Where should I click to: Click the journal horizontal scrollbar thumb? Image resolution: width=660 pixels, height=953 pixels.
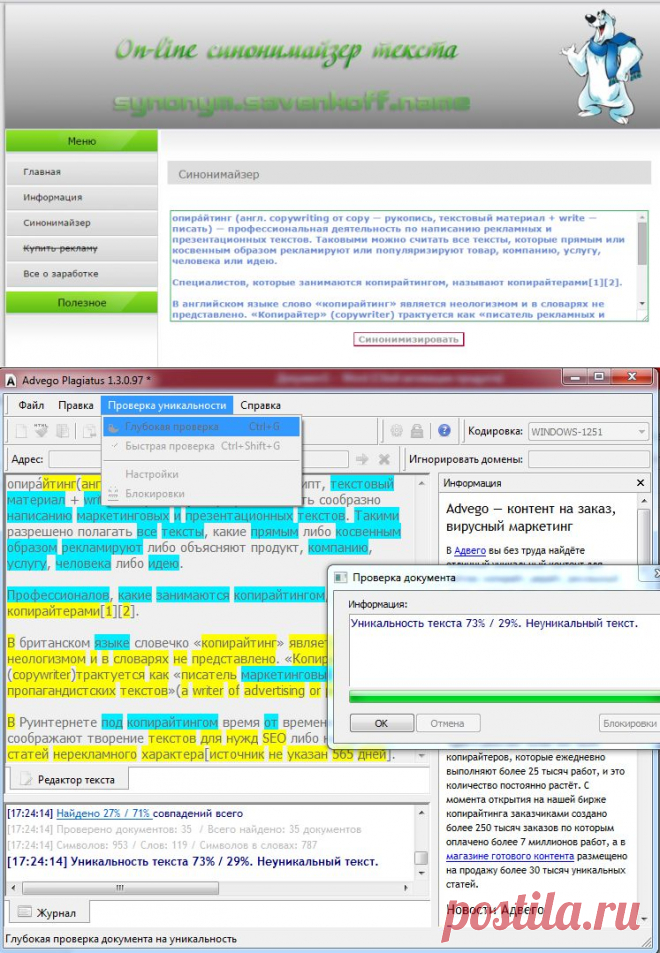click(x=120, y=887)
